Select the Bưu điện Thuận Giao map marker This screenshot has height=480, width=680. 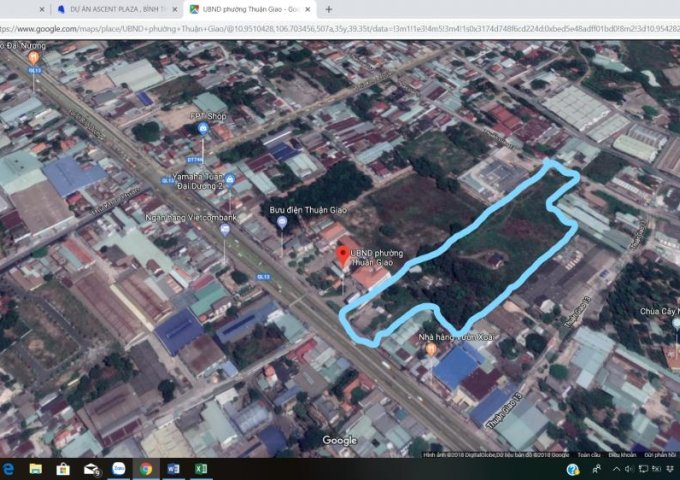click(282, 222)
